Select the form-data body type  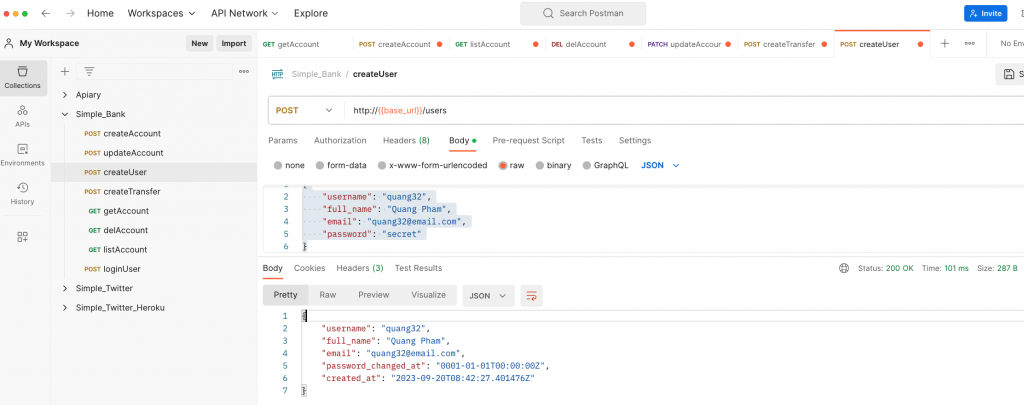pos(341,165)
